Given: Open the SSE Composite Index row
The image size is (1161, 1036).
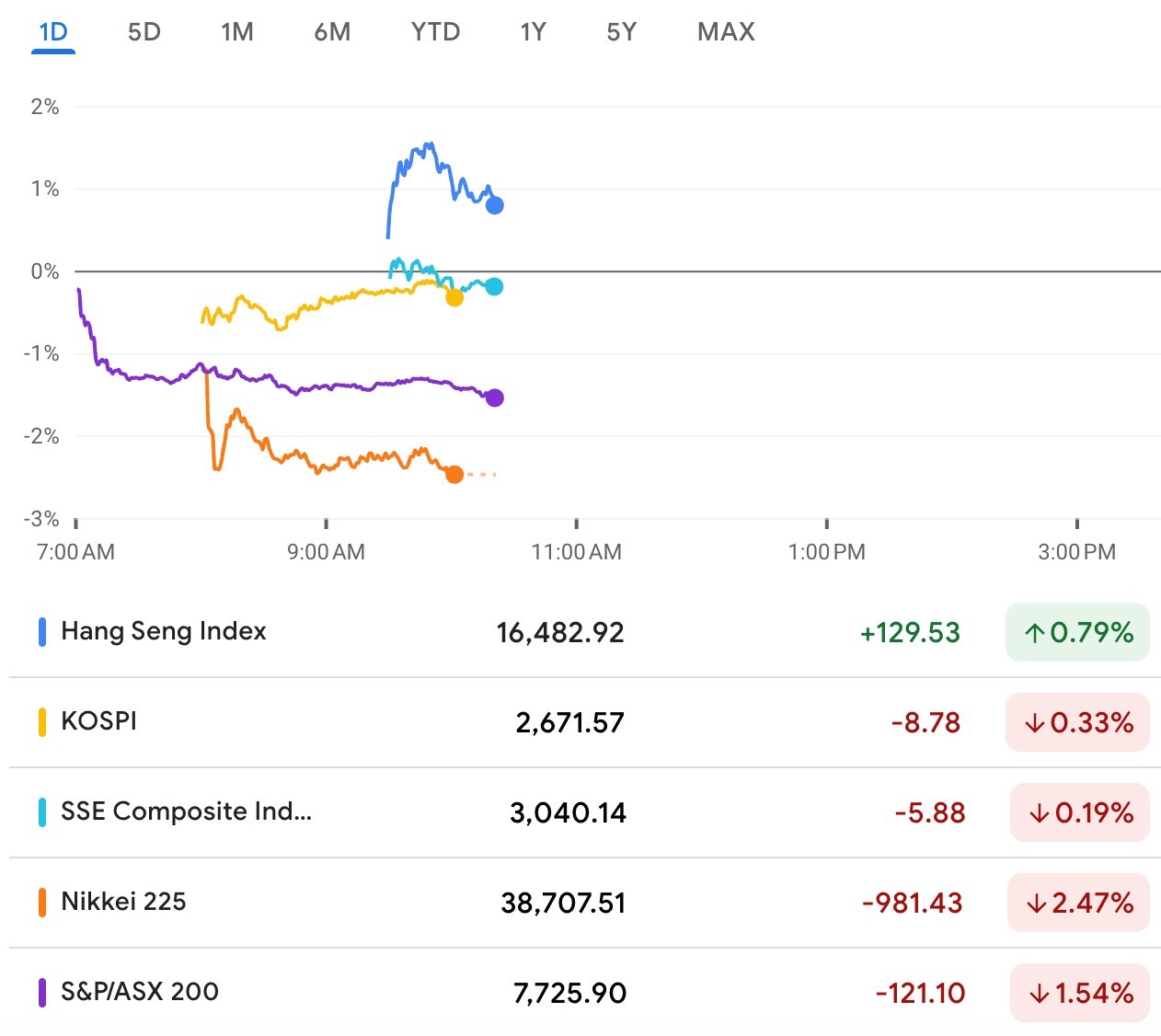Looking at the screenshot, I should [x=585, y=812].
